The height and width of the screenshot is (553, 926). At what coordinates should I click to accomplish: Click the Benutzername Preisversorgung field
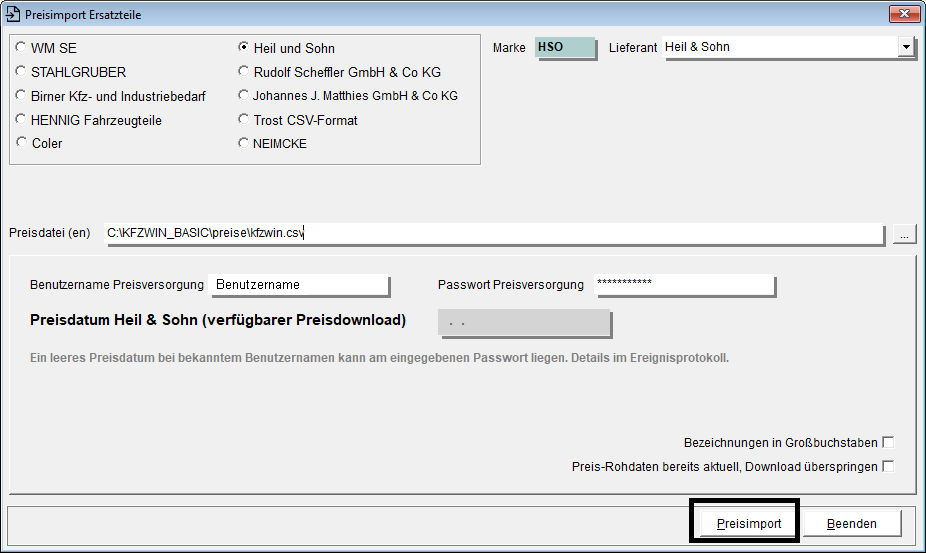(x=299, y=285)
